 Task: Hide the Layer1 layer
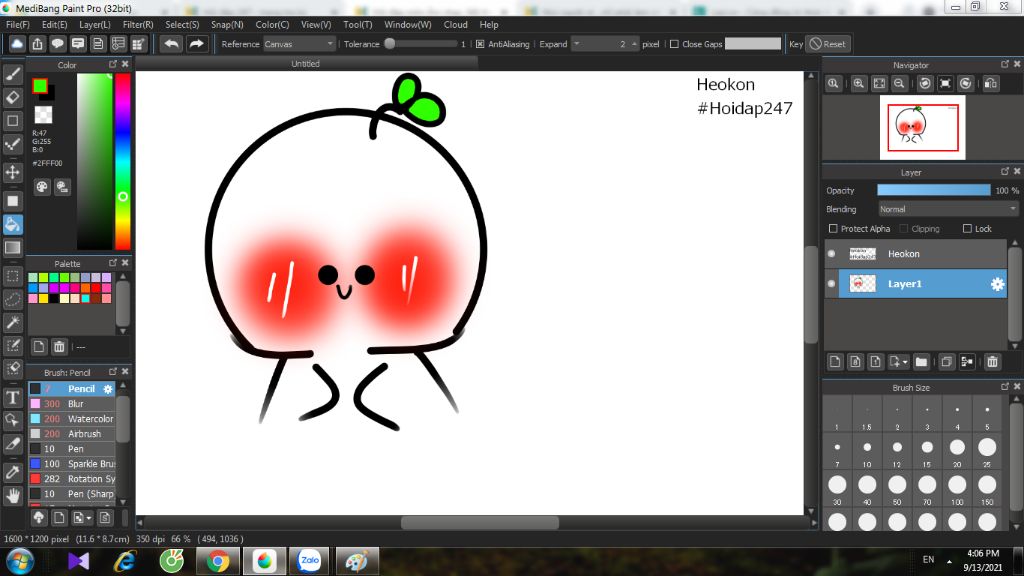(831, 283)
